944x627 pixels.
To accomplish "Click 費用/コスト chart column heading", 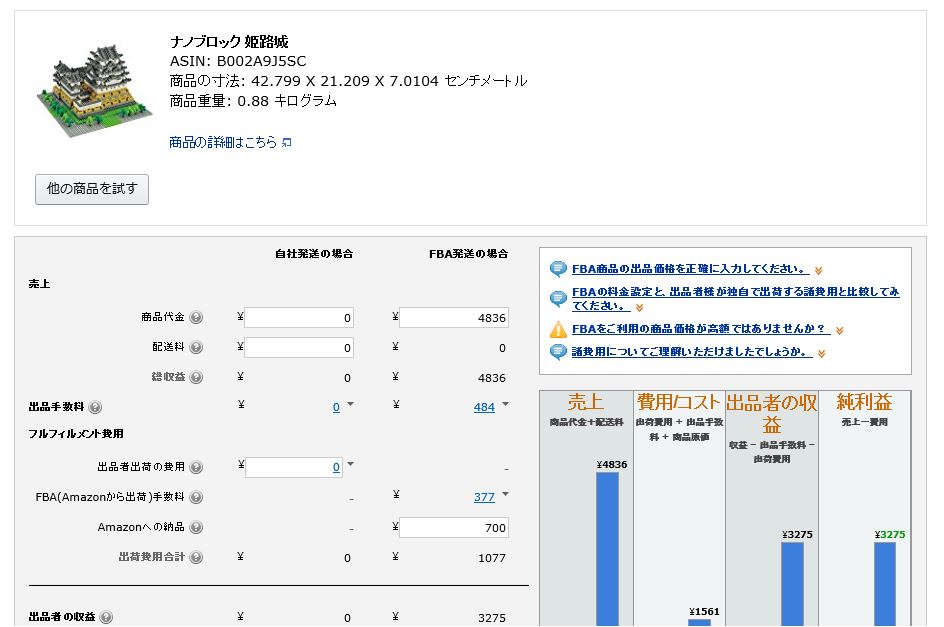I will tap(678, 402).
